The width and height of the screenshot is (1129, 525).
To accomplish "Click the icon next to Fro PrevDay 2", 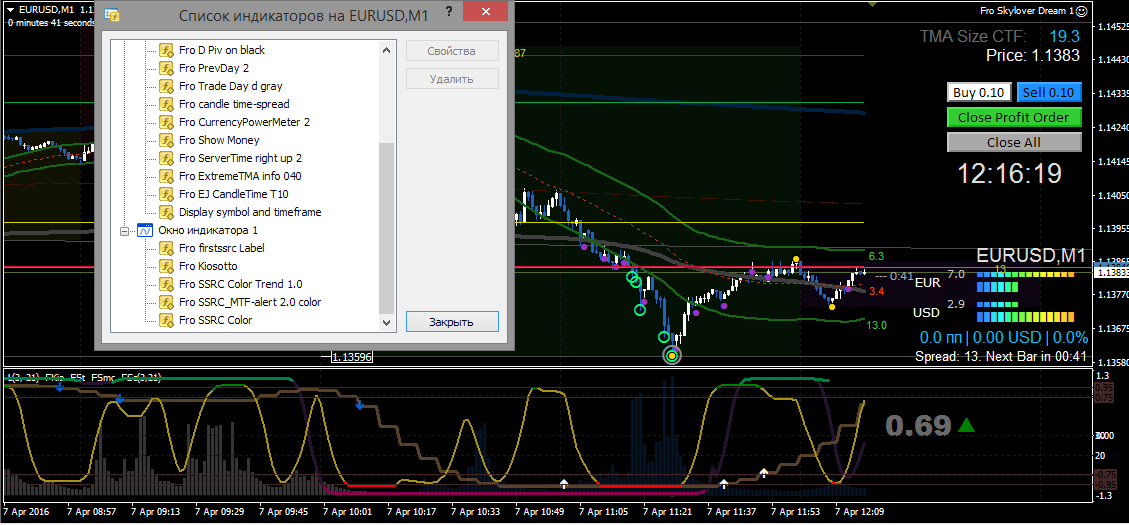I will (x=166, y=68).
